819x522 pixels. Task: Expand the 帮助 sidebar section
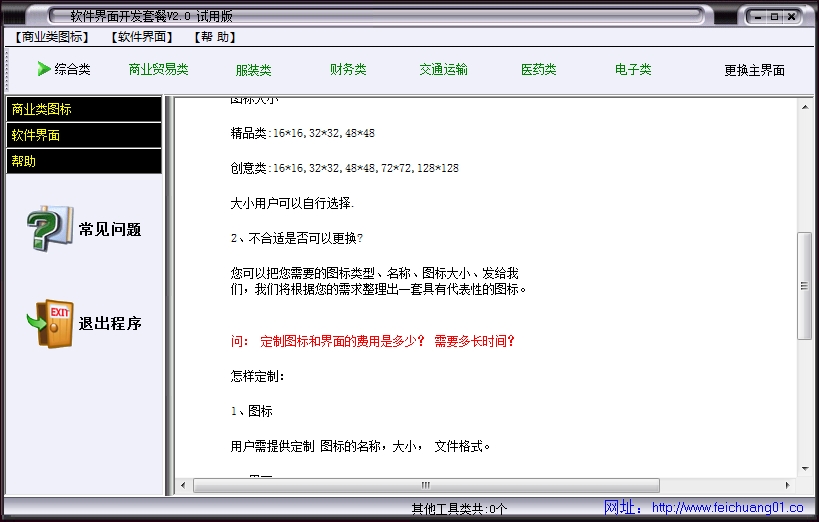(x=84, y=161)
